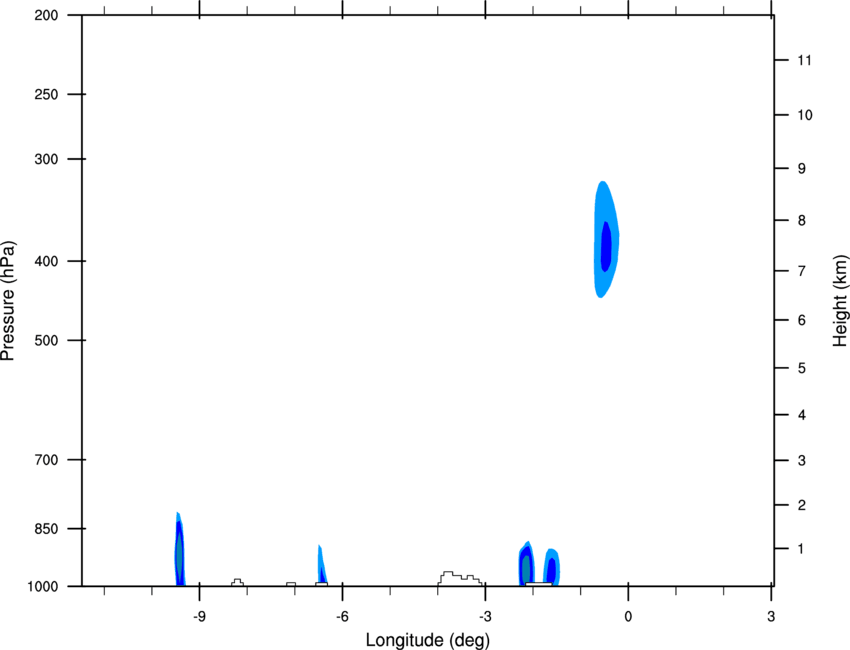The height and width of the screenshot is (650, 850).
Task: Pick the -9 longitude tick label
Action: [x=199, y=617]
